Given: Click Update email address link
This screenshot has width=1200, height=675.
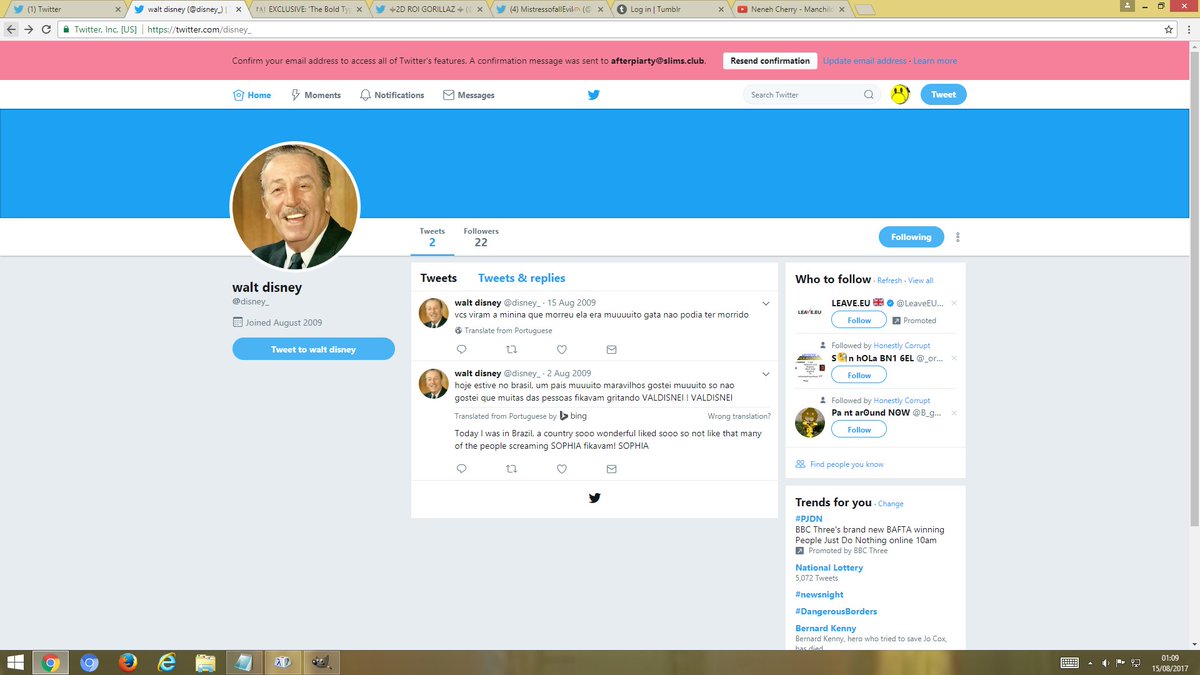Looking at the screenshot, I should pyautogui.click(x=865, y=61).
